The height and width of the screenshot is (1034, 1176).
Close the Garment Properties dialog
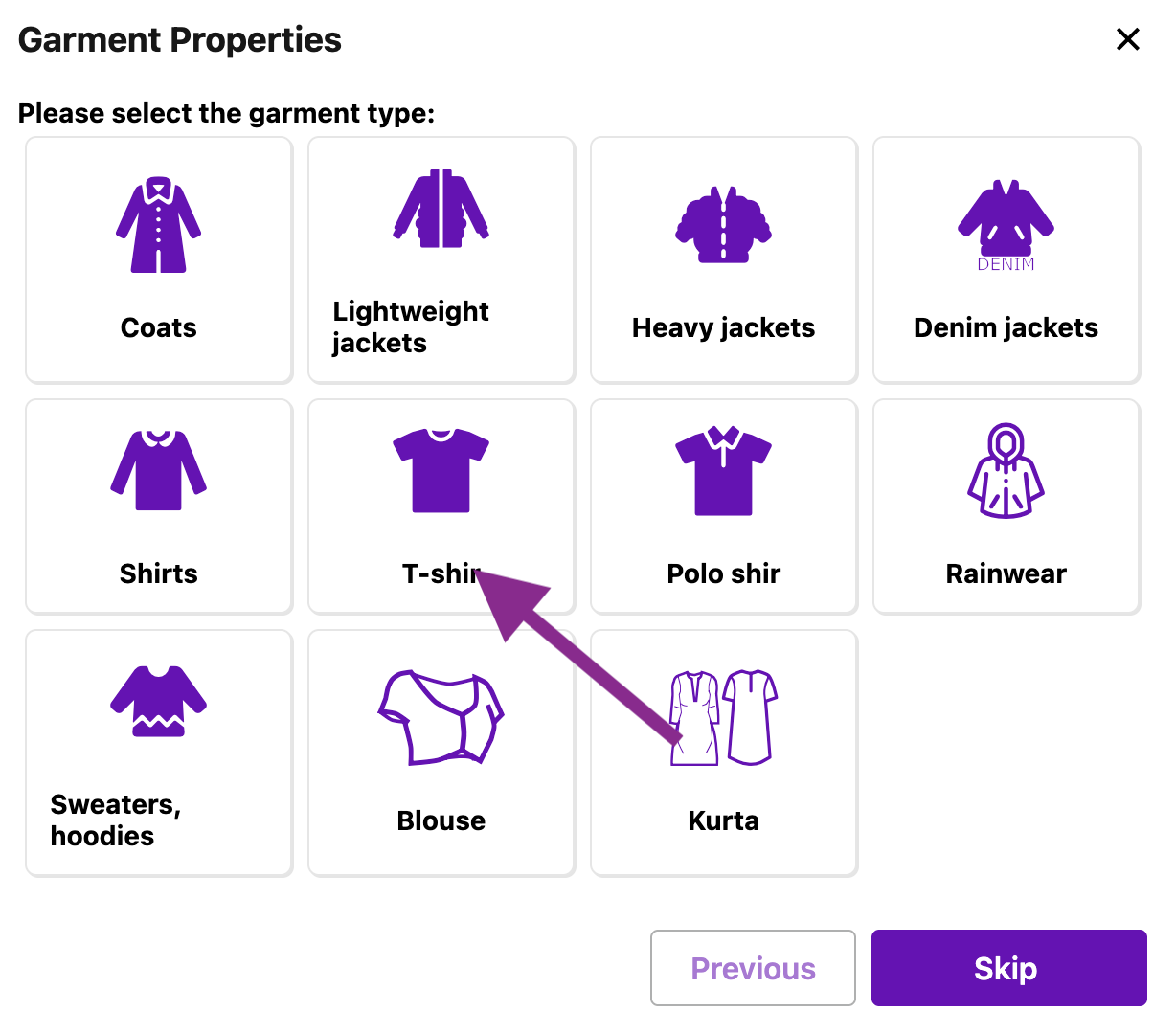pos(1128,39)
